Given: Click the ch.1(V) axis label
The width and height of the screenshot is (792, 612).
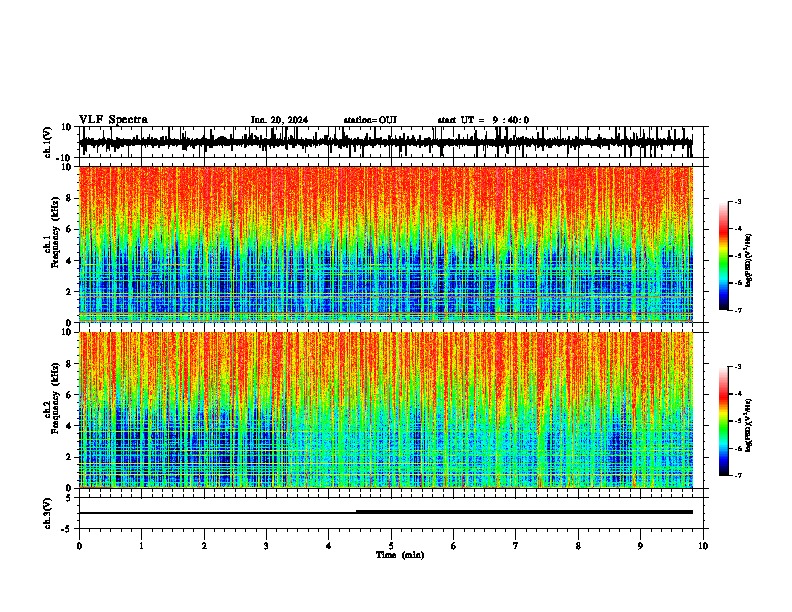Looking at the screenshot, I should (x=48, y=142).
